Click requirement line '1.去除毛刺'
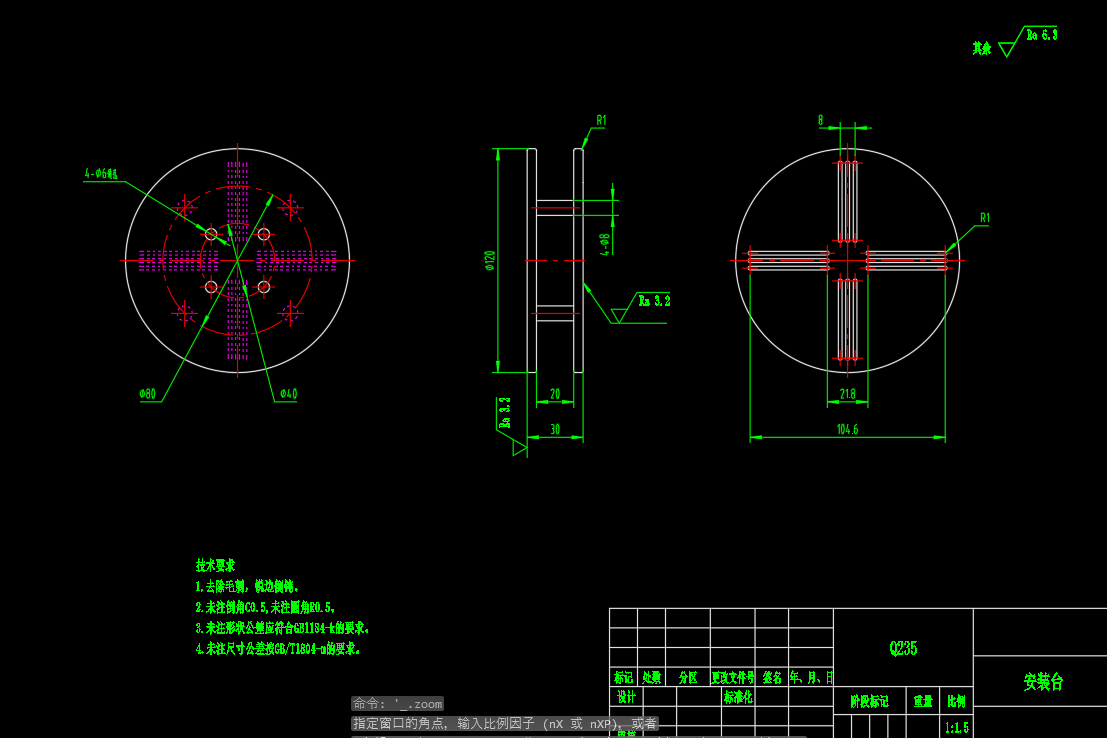Image resolution: width=1107 pixels, height=738 pixels. [247, 587]
